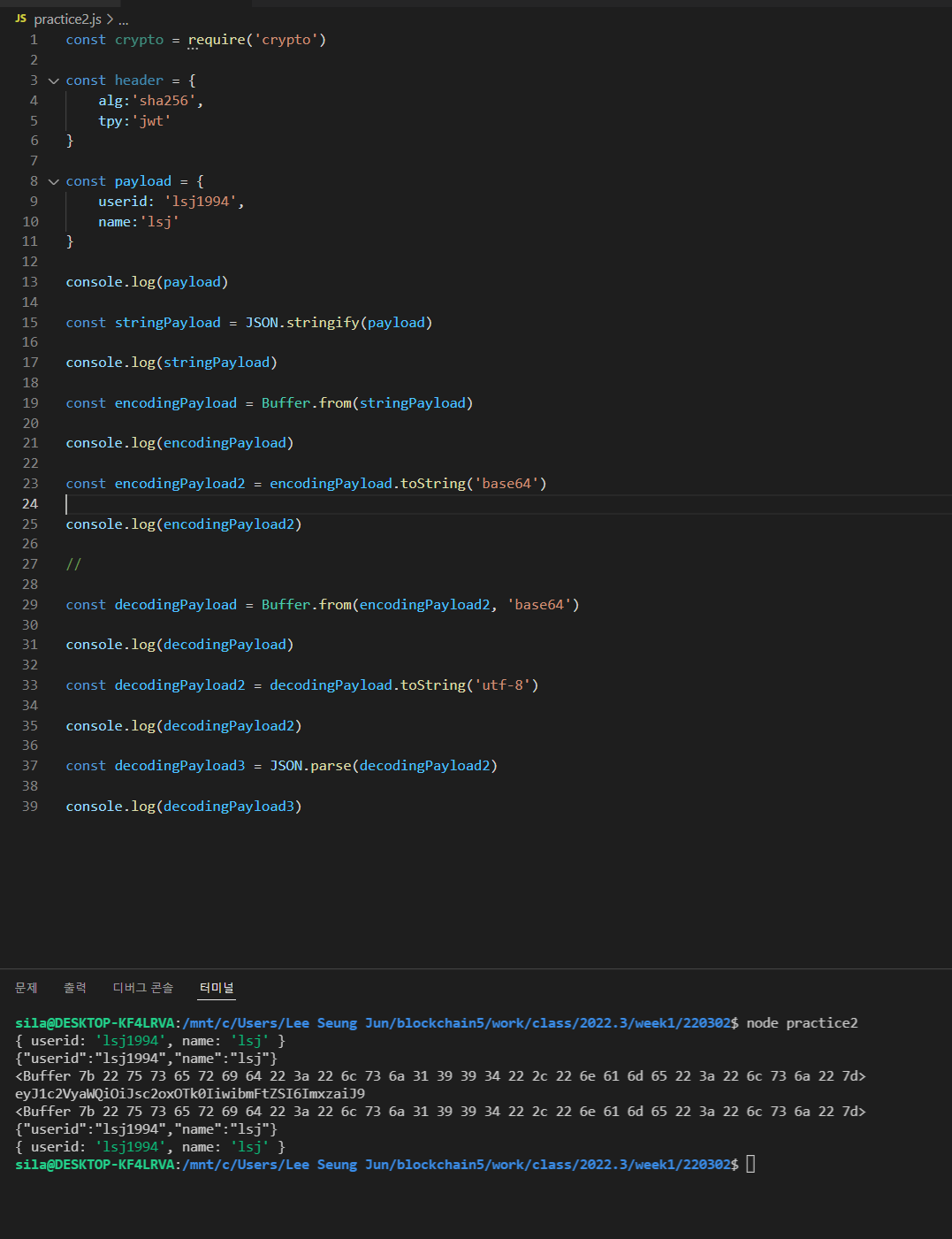The height and width of the screenshot is (1239, 952).
Task: Select line number 39 in gutter
Action: pos(30,807)
